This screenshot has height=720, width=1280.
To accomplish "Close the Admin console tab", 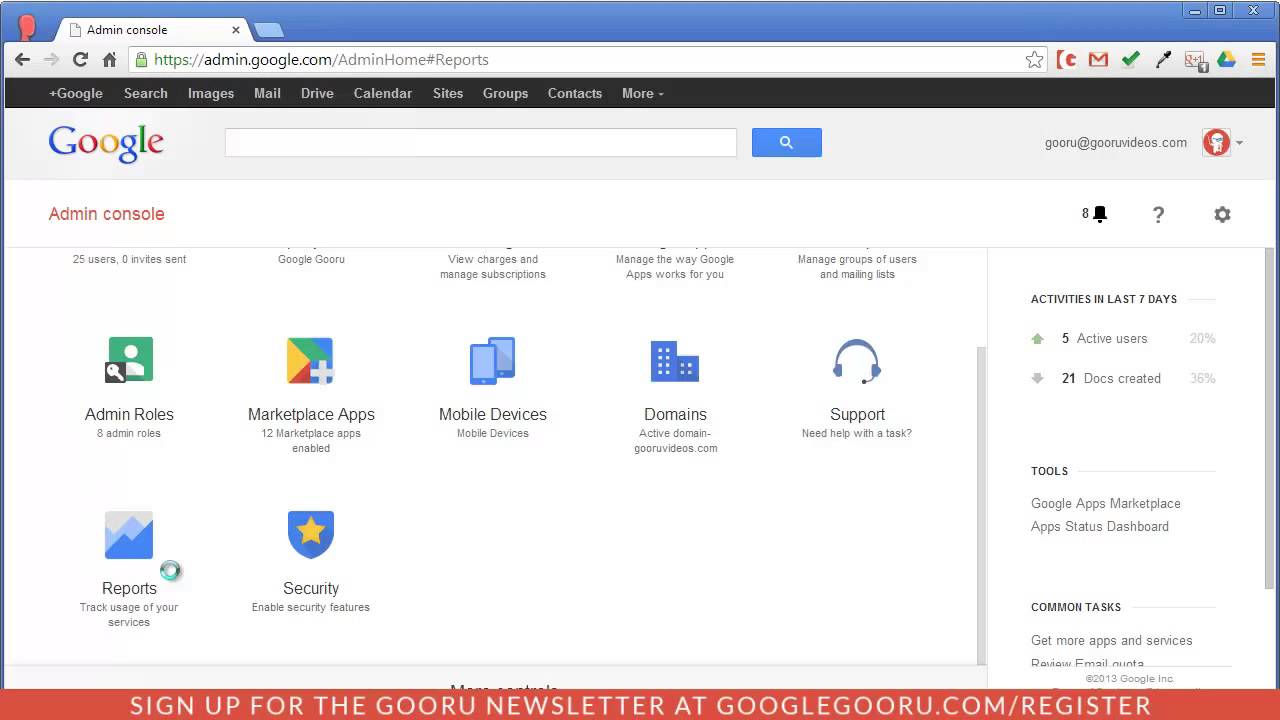I will tap(236, 30).
